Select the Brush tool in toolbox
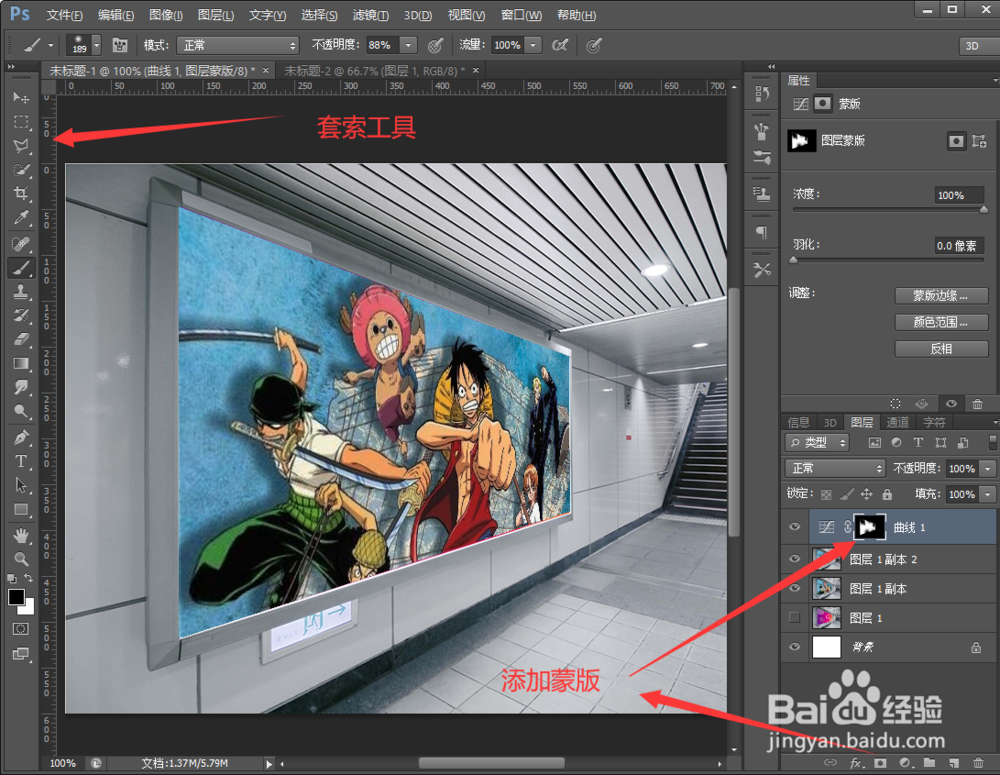Viewport: 1000px width, 775px height. click(x=21, y=267)
